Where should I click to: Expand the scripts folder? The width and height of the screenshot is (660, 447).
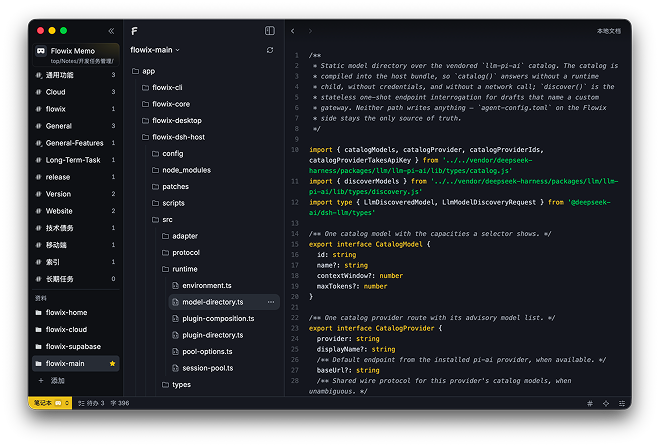(x=168, y=203)
